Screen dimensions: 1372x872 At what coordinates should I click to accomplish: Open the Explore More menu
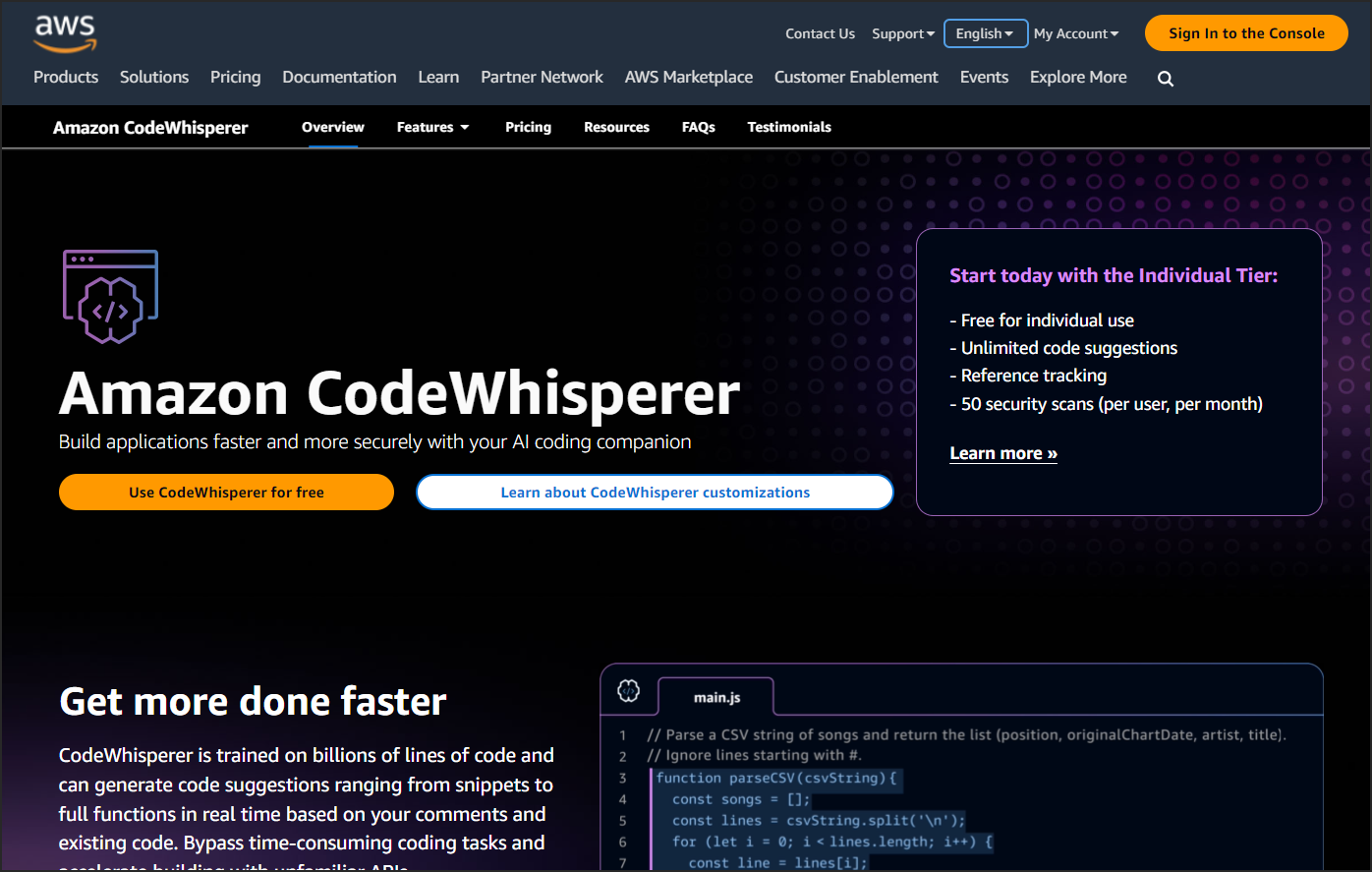(x=1078, y=77)
